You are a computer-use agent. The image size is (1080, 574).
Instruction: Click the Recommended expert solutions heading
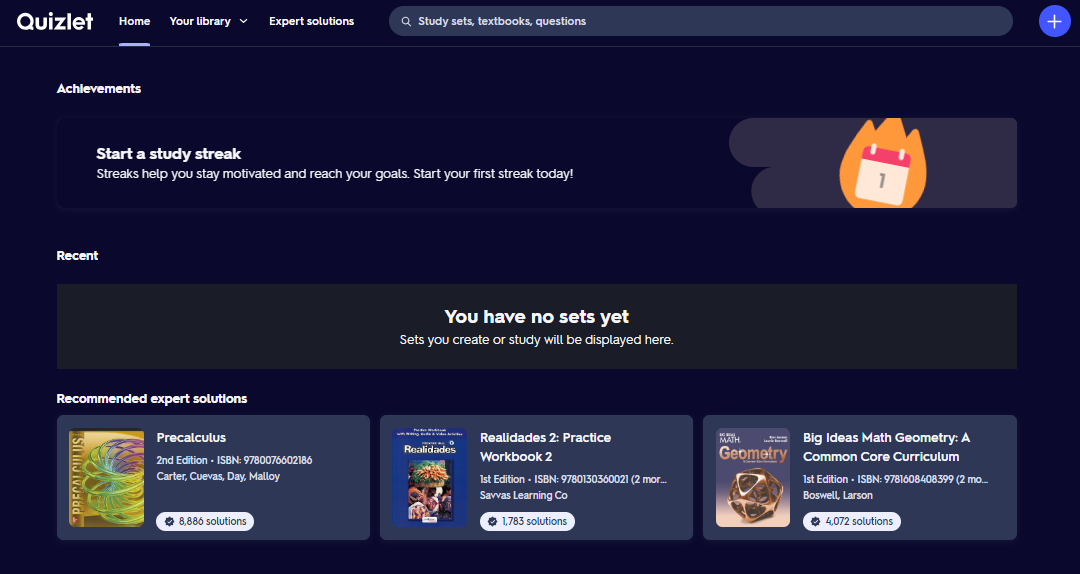pos(152,399)
